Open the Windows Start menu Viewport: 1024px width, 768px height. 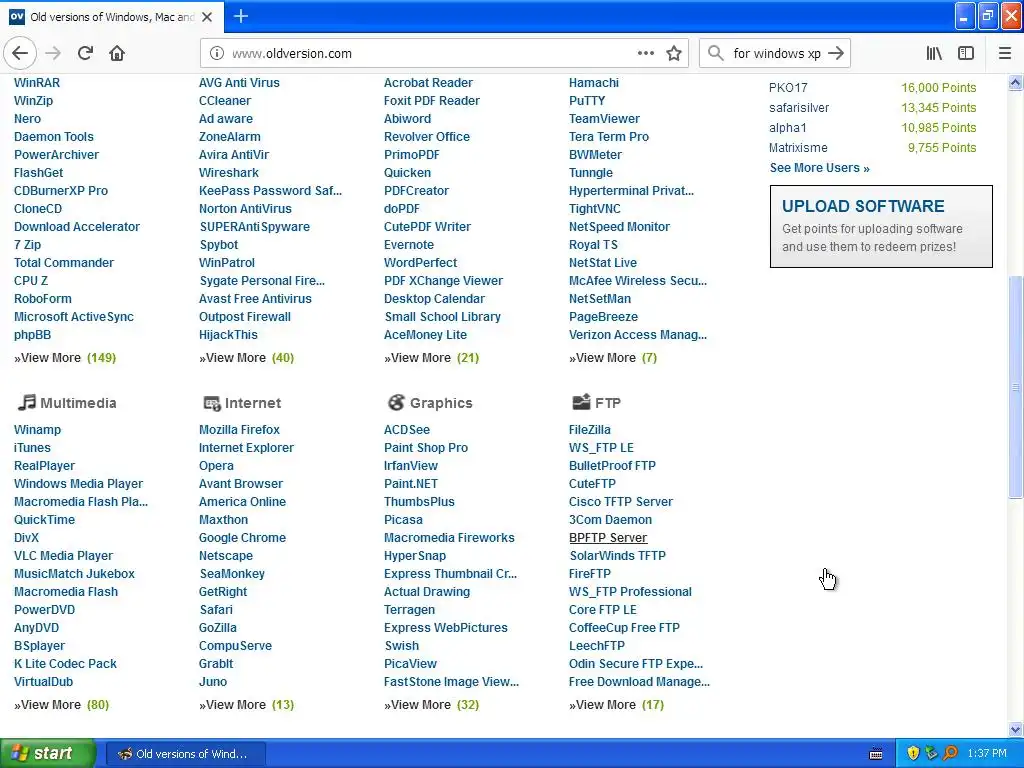click(47, 753)
